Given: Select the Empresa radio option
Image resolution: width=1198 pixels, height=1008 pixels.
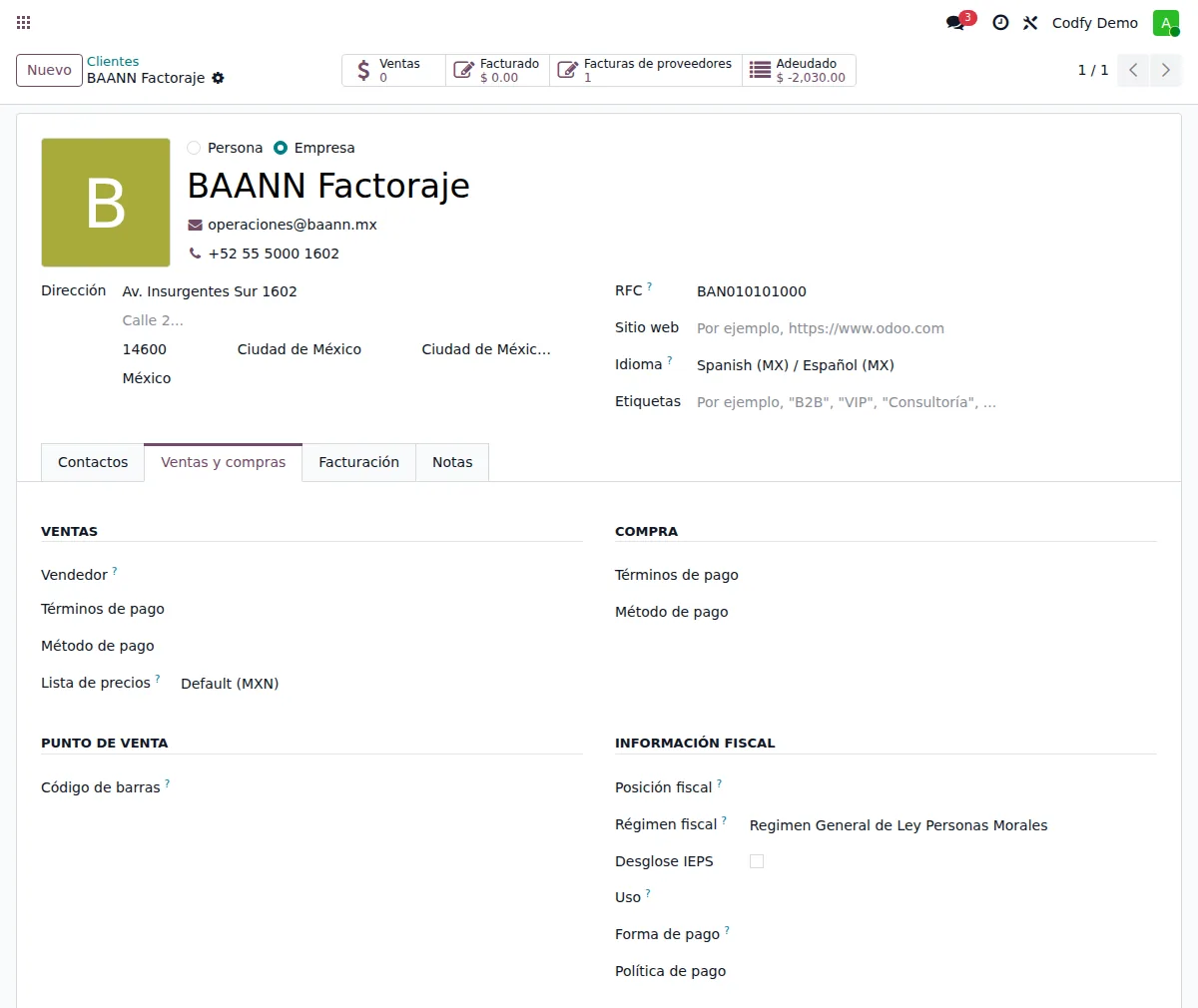Looking at the screenshot, I should coord(281,148).
